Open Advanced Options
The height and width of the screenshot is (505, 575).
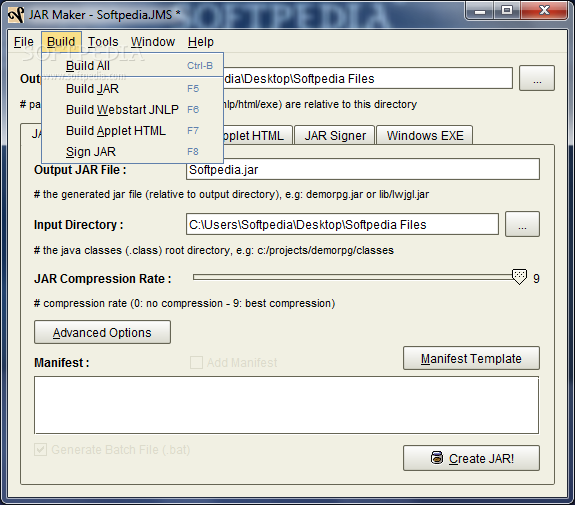[102, 332]
